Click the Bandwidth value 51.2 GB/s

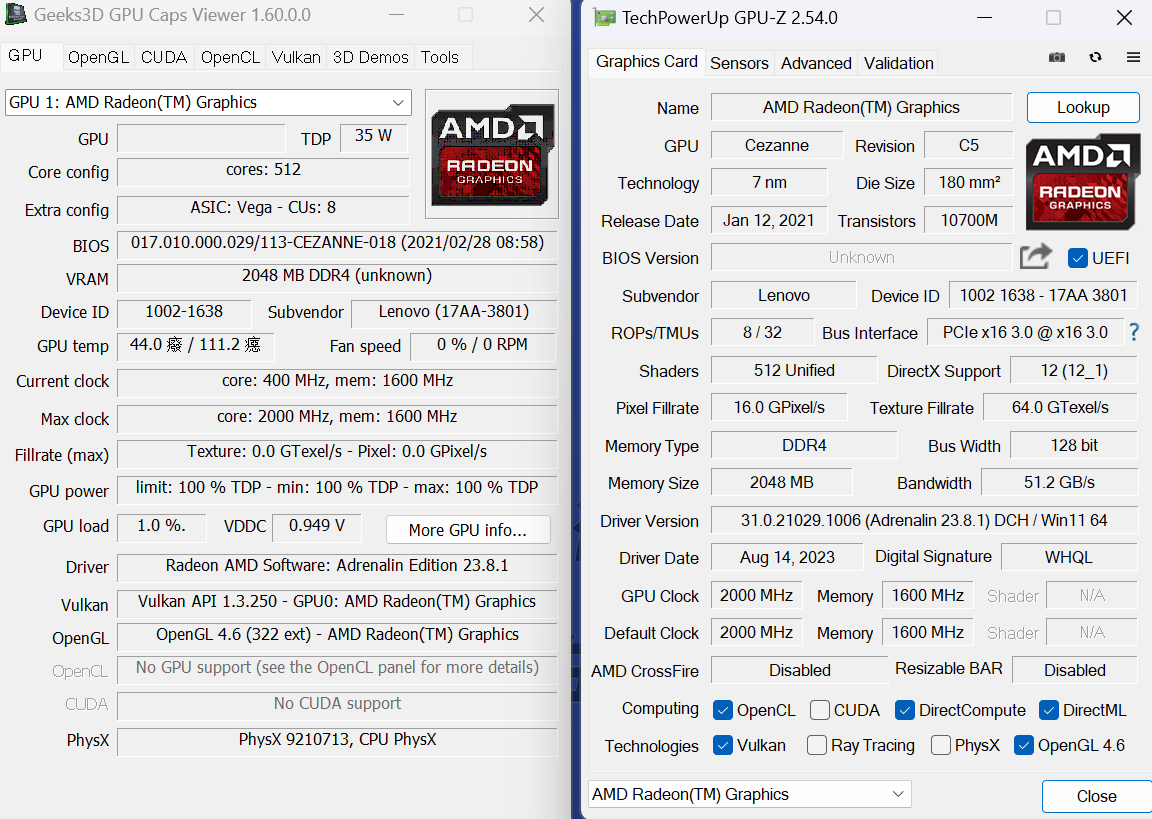point(1059,483)
